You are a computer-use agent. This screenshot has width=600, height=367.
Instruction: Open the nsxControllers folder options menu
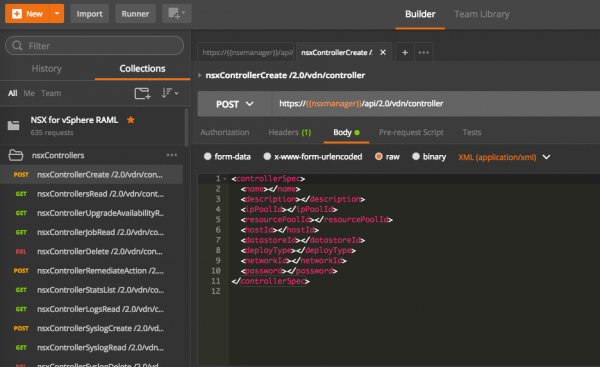coord(172,155)
